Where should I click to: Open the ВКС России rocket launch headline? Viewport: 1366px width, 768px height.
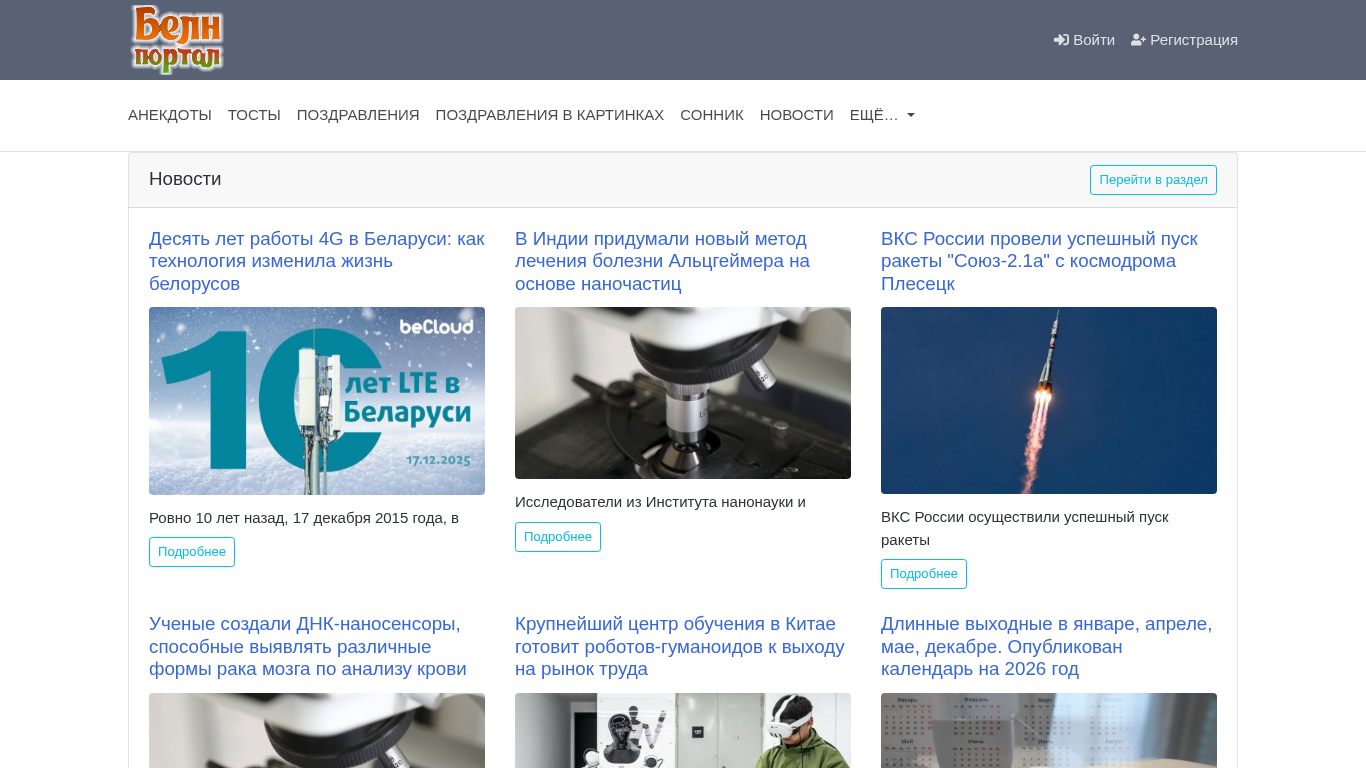1039,261
